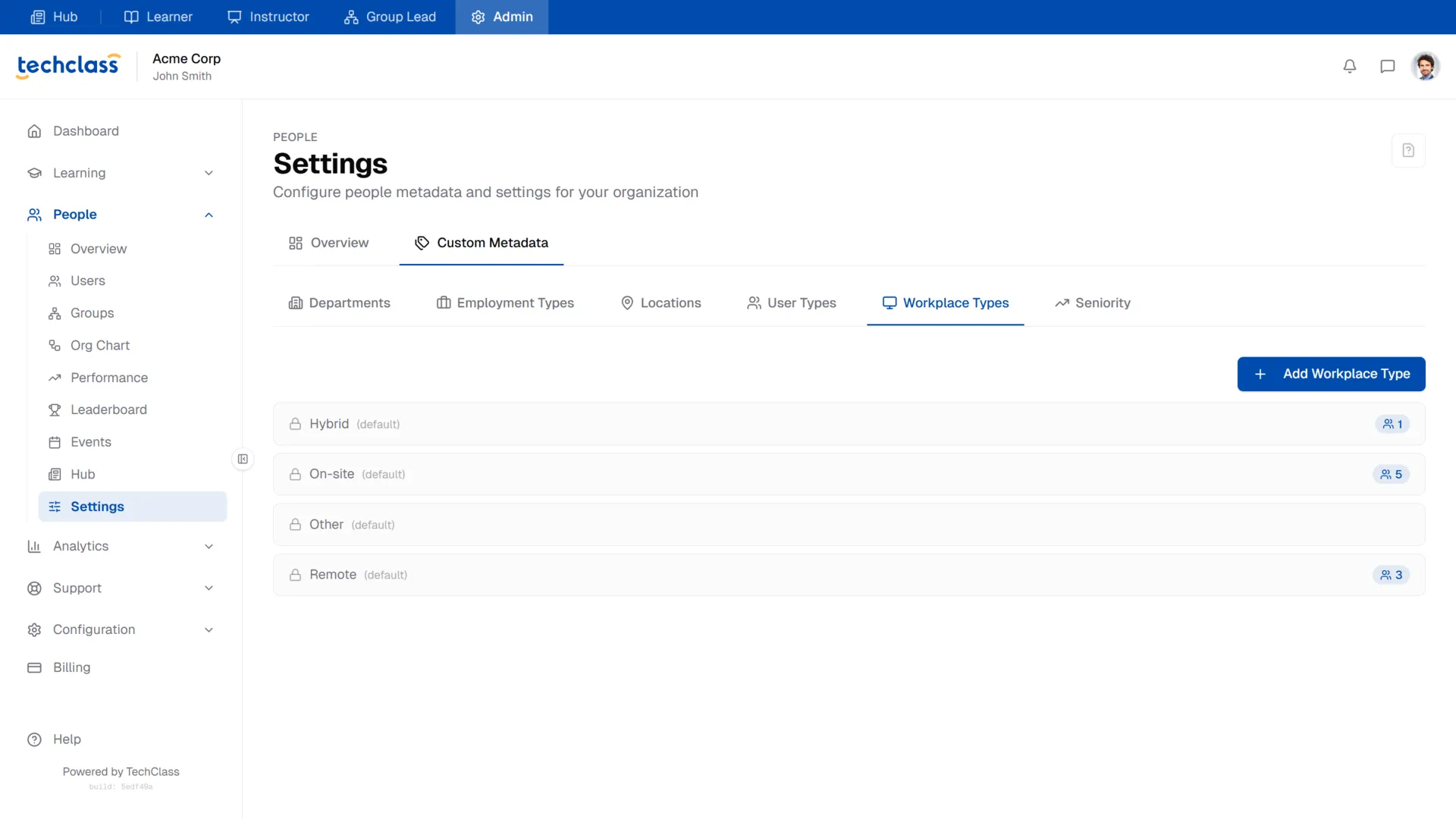Image resolution: width=1456 pixels, height=819 pixels.
Task: Switch to the Learner top navigation tab
Action: pyautogui.click(x=158, y=17)
